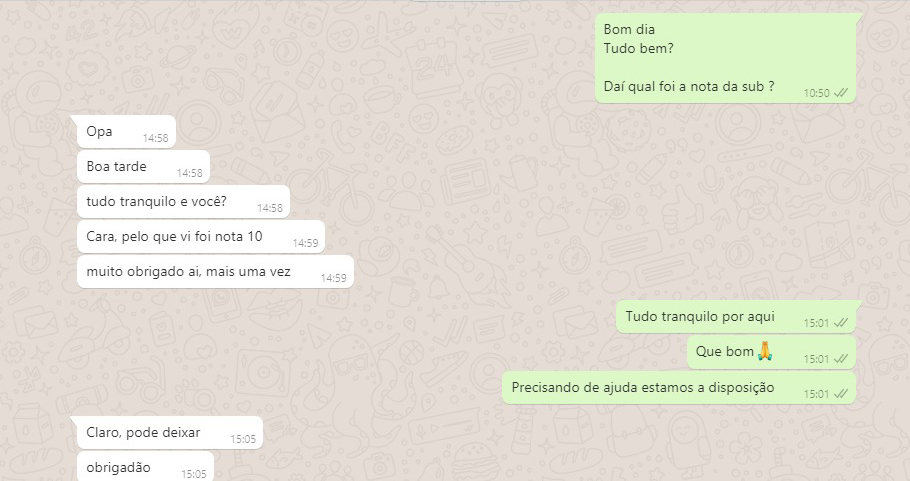Image resolution: width=910 pixels, height=481 pixels.
Task: Click 'Daí qual foi a nota da sub ?' text
Action: tap(689, 86)
